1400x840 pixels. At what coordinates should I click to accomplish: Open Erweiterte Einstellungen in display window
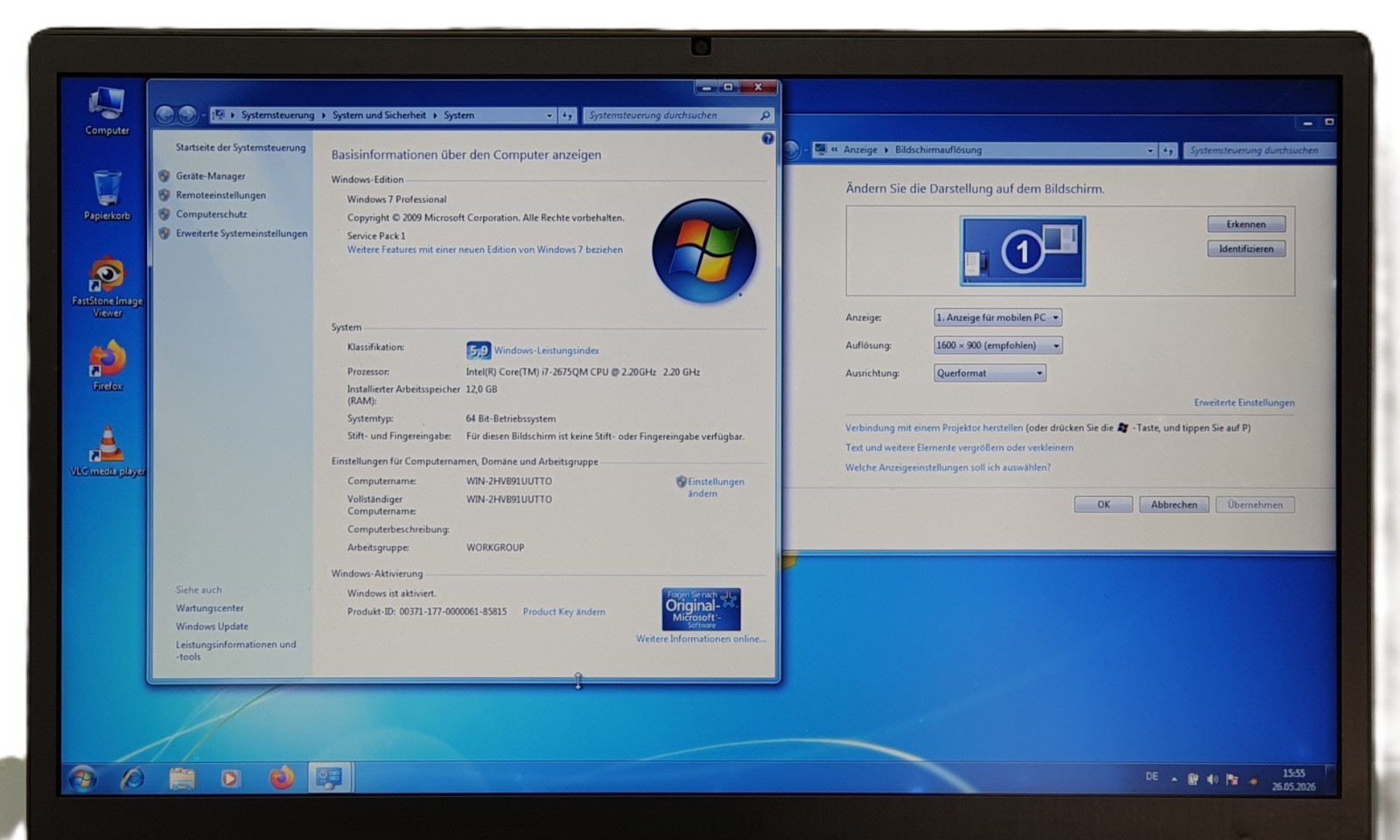1244,402
